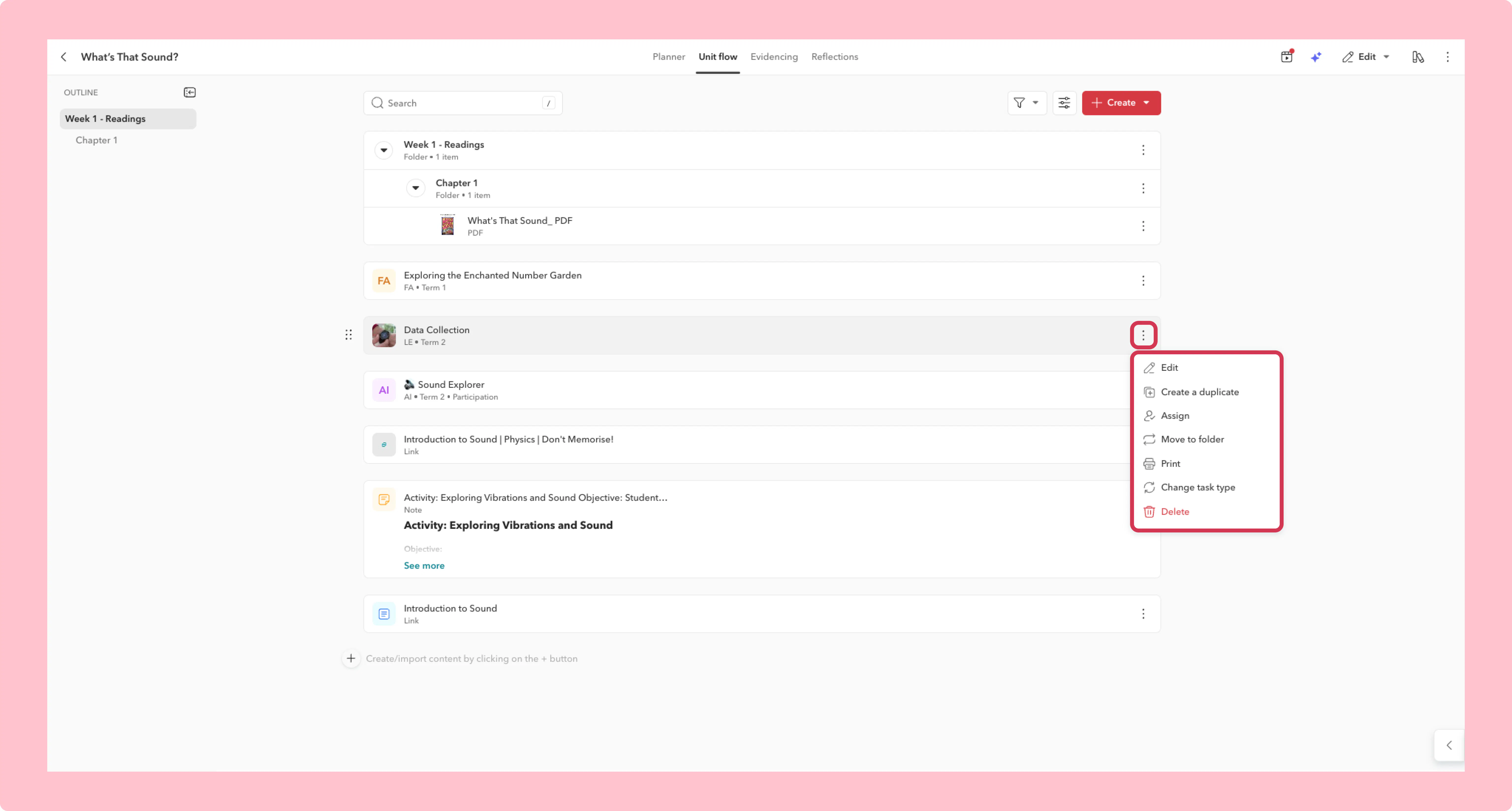This screenshot has width=1512, height=811.
Task: Open view settings sliders icon
Action: [1064, 103]
